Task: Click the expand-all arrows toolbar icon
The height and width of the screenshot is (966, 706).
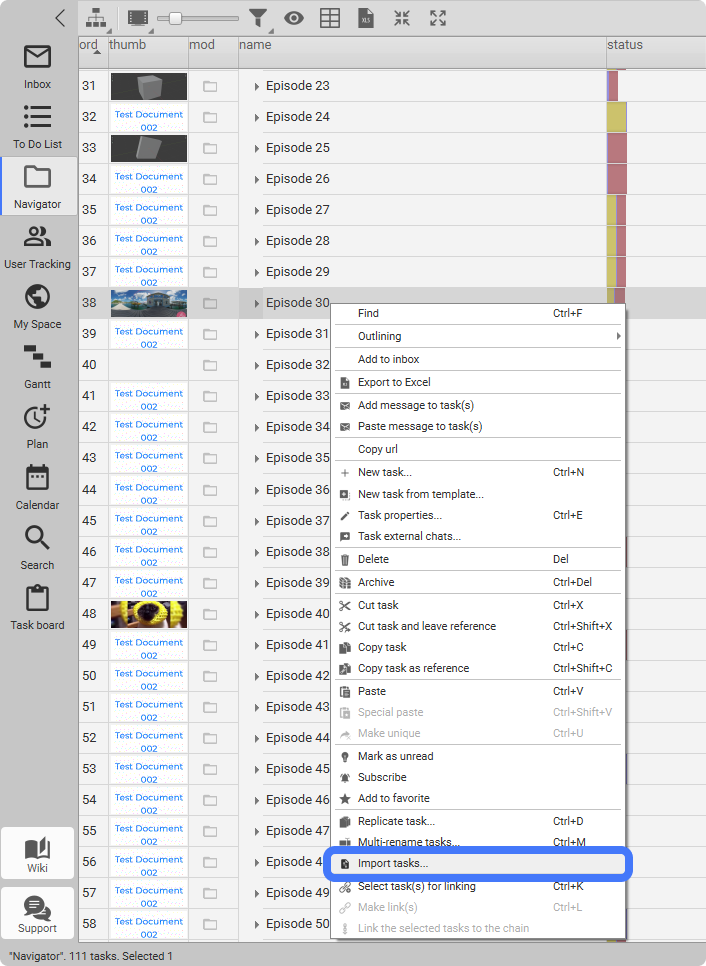Action: click(x=438, y=18)
